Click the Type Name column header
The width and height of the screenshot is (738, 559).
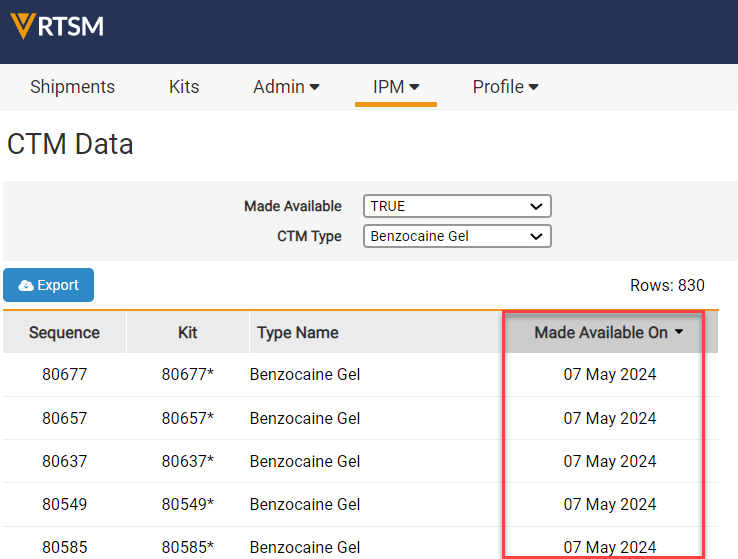point(297,333)
